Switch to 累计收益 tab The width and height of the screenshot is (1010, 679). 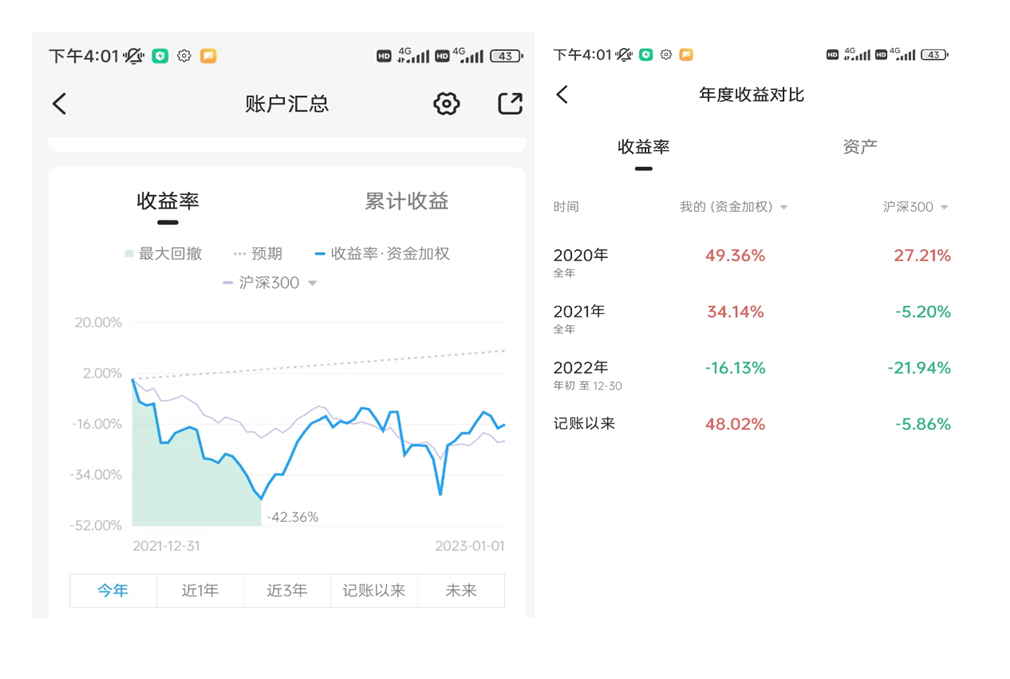click(406, 201)
